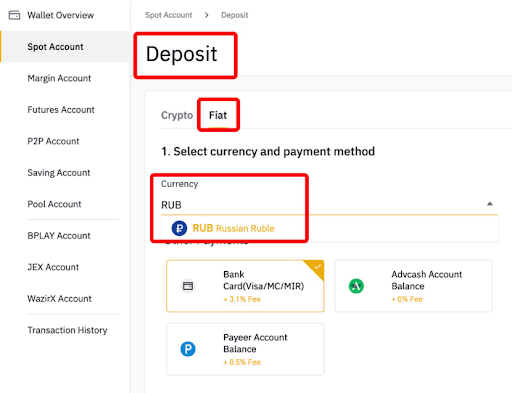Click the breadcrumb chevron separator
The width and height of the screenshot is (512, 393).
(x=207, y=15)
